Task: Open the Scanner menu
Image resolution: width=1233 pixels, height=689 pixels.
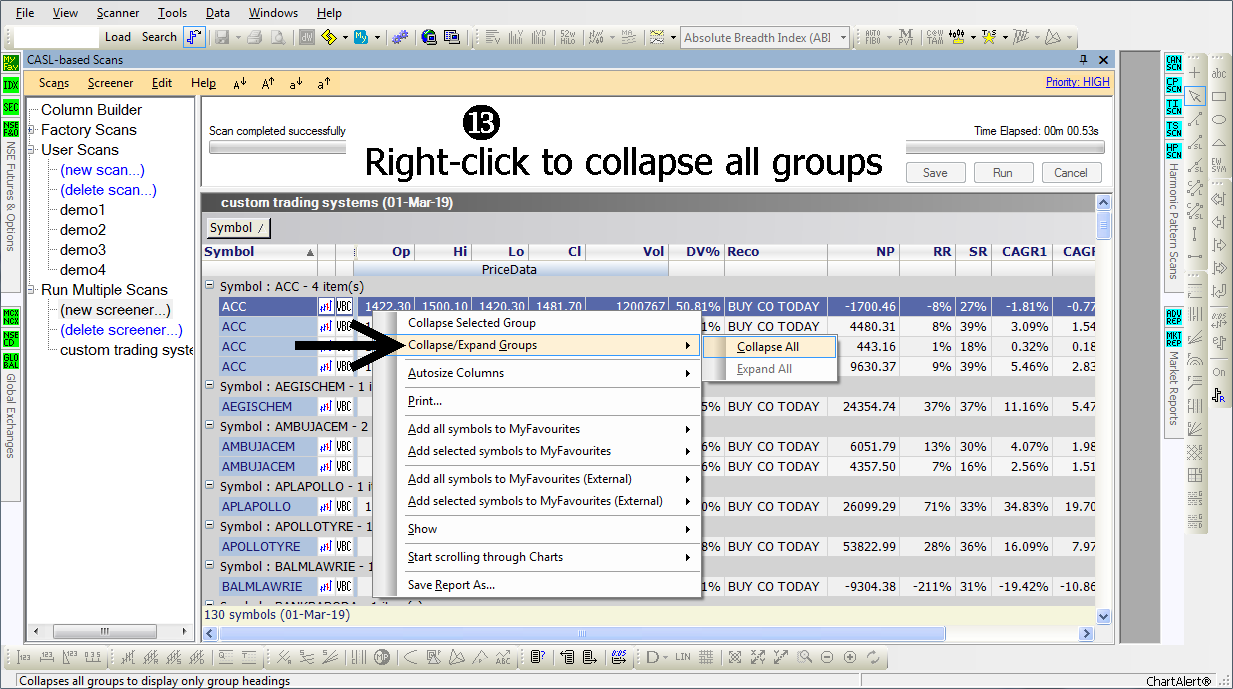Action: tap(118, 13)
